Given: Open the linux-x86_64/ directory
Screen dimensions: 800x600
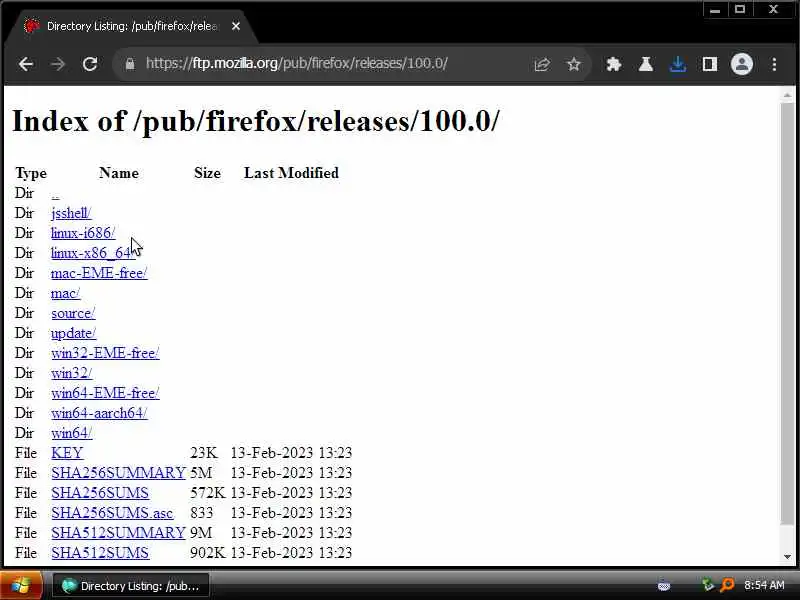Looking at the screenshot, I should (x=93, y=253).
